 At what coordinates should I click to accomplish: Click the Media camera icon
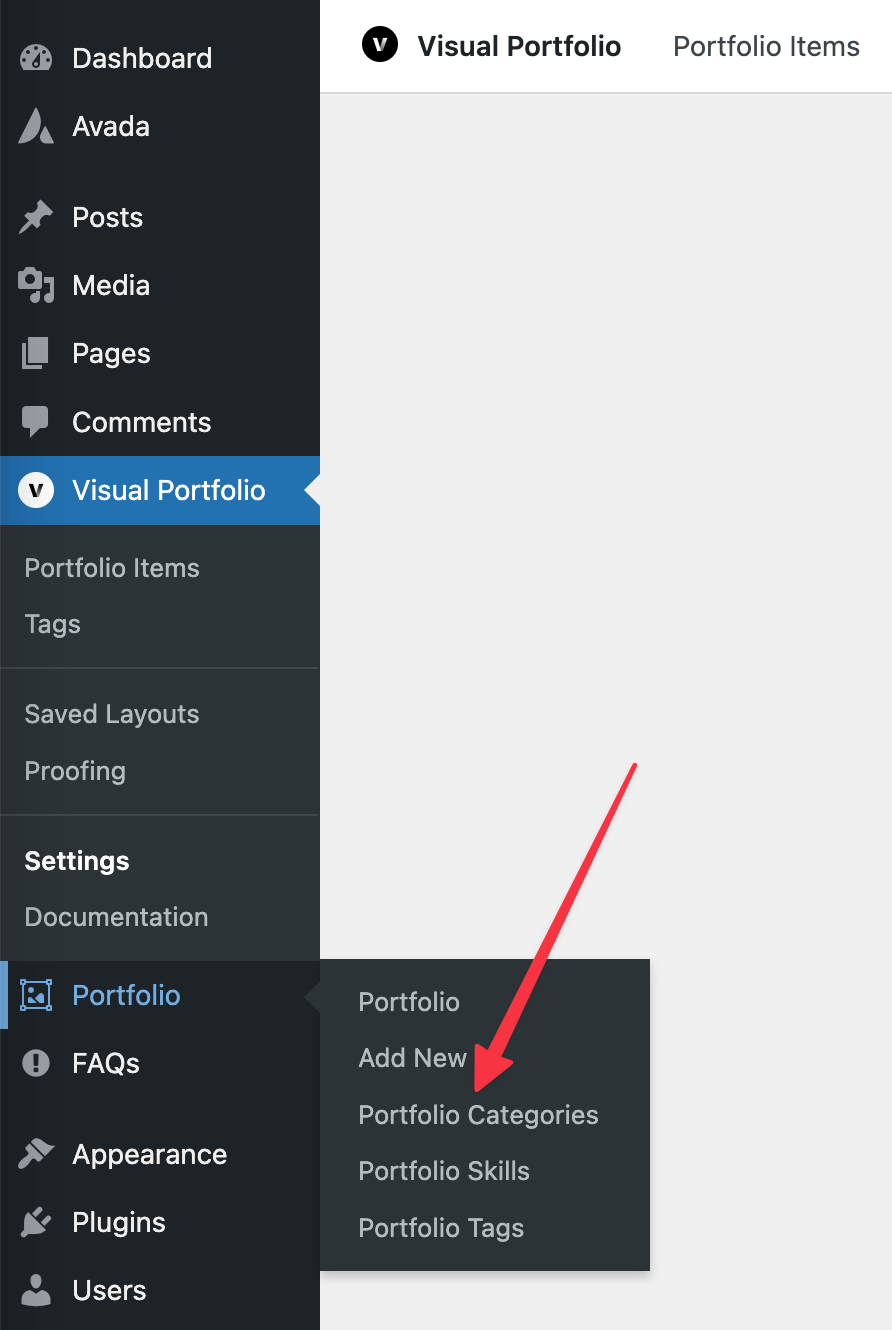click(36, 285)
